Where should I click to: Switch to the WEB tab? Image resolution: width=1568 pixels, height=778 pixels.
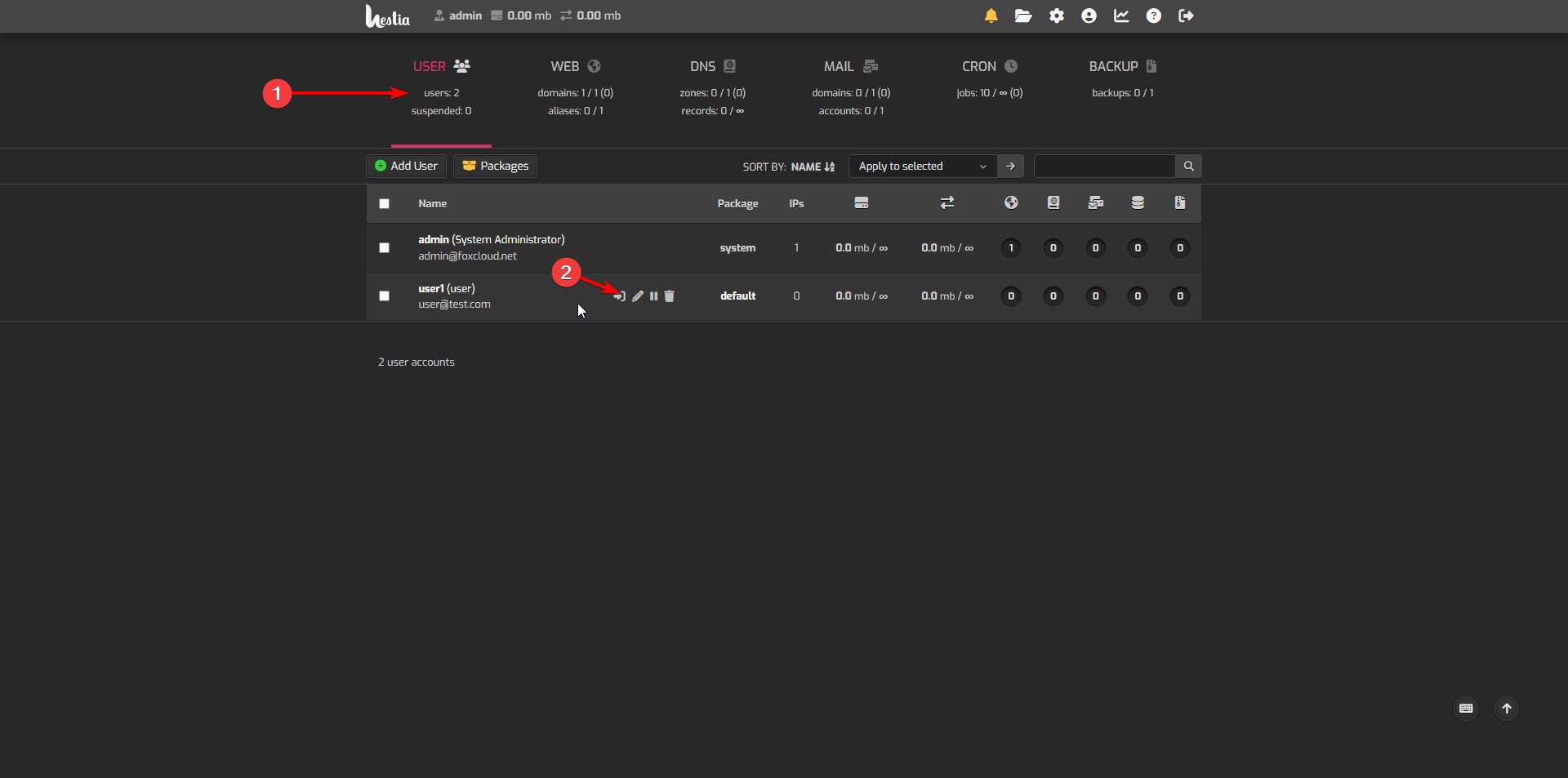575,67
